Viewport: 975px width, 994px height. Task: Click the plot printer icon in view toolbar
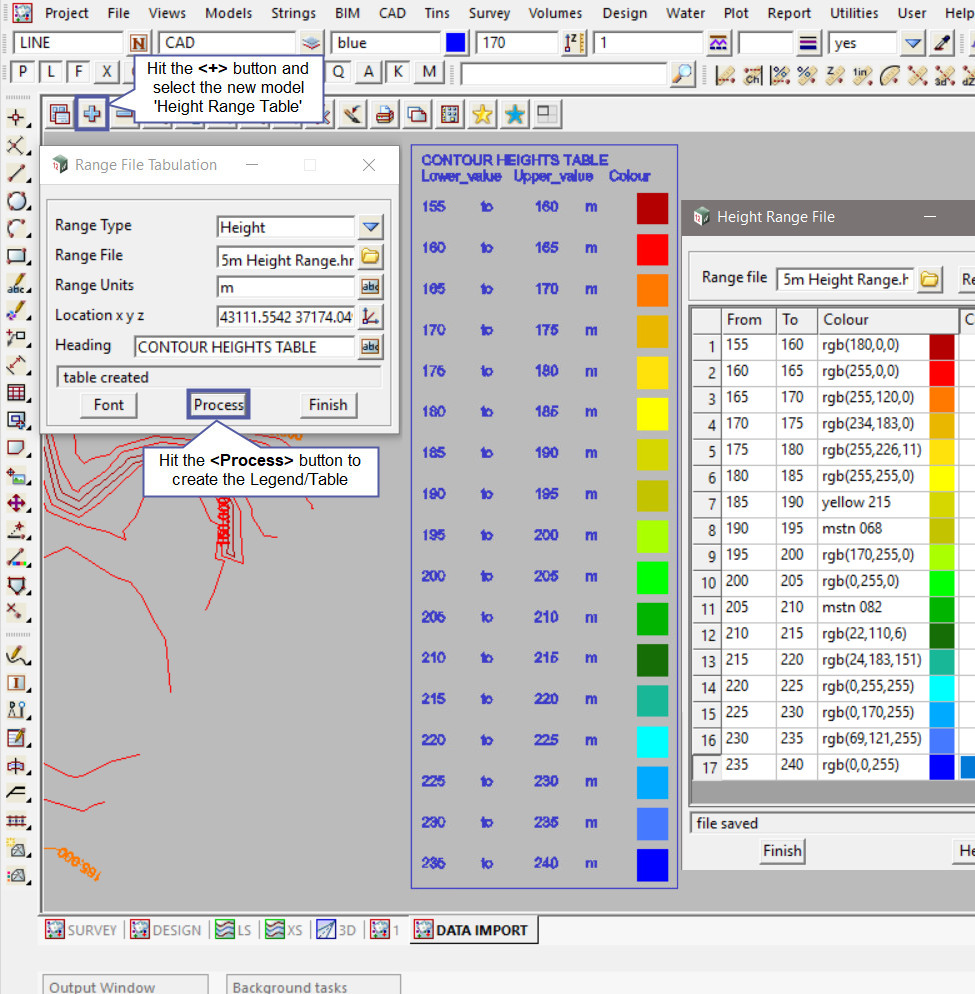tap(384, 114)
